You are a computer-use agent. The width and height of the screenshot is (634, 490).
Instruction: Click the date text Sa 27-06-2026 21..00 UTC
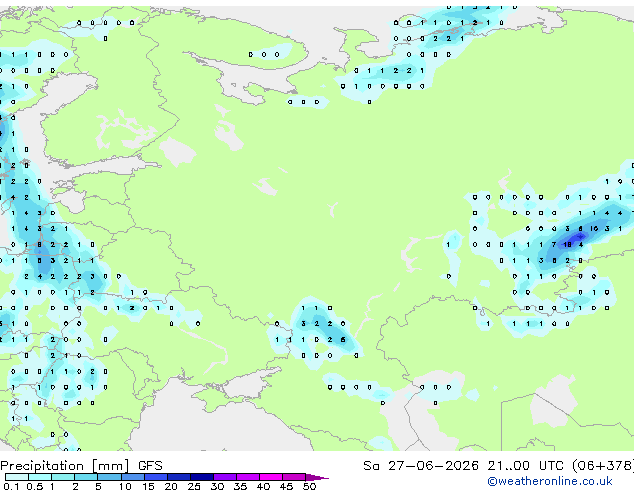463,466
